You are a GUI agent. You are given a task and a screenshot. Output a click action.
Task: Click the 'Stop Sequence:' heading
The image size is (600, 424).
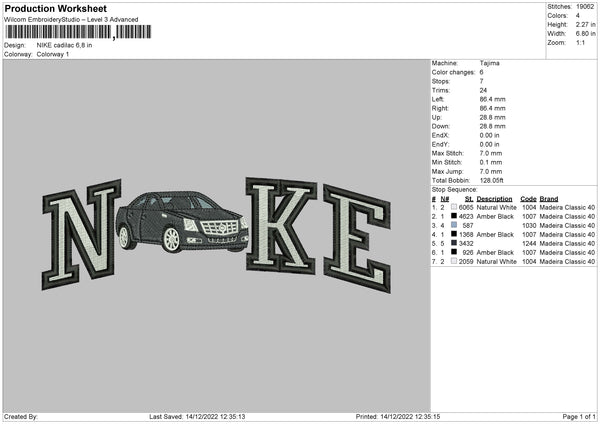click(455, 189)
